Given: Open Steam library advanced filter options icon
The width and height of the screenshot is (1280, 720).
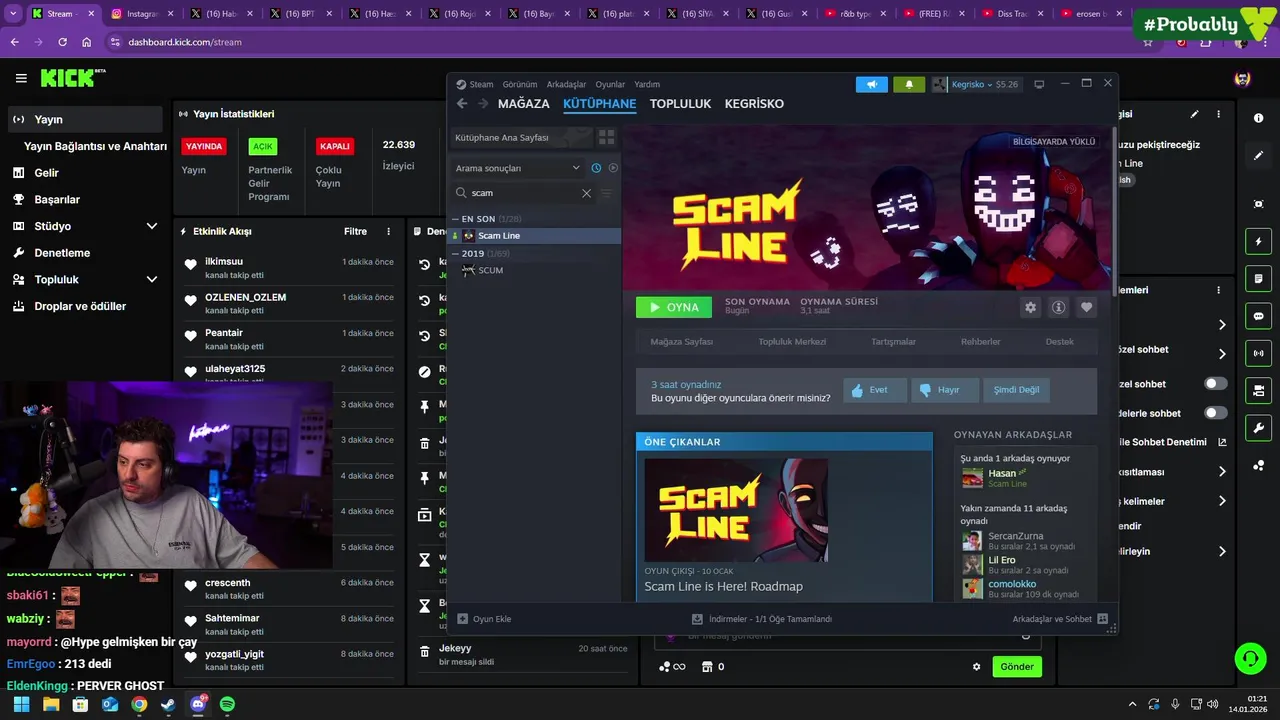Looking at the screenshot, I should [606, 193].
